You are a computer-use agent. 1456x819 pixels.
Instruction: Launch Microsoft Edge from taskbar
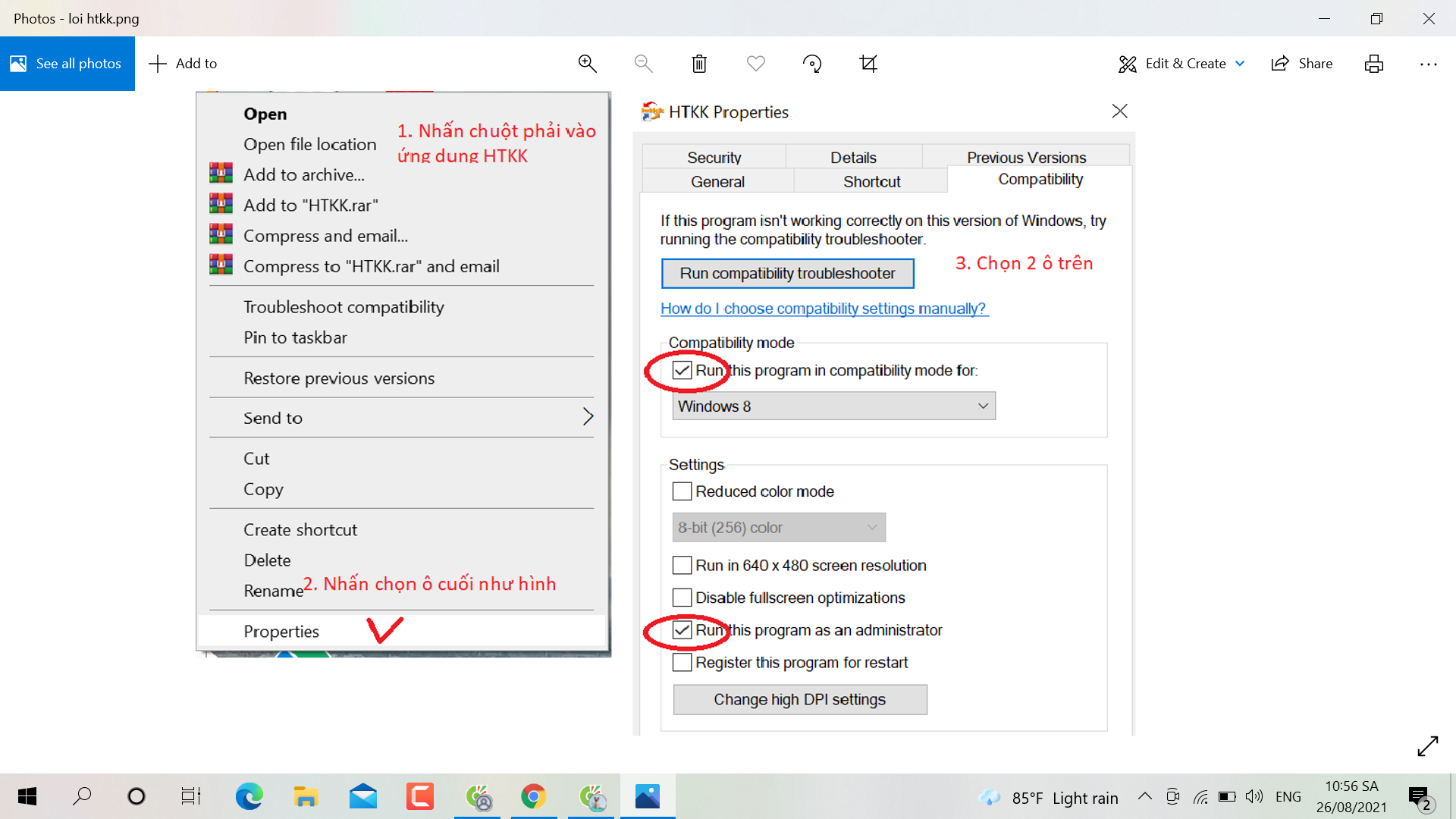249,796
